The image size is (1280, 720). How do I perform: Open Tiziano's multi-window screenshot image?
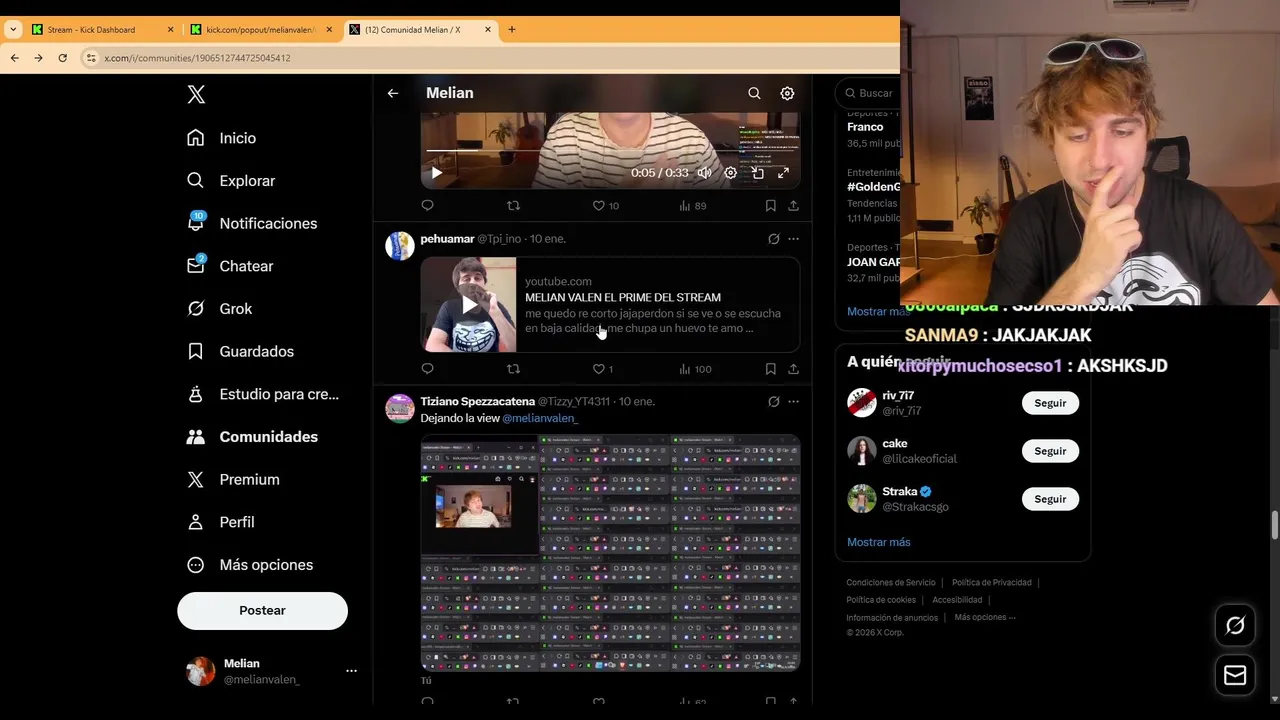pyautogui.click(x=610, y=552)
